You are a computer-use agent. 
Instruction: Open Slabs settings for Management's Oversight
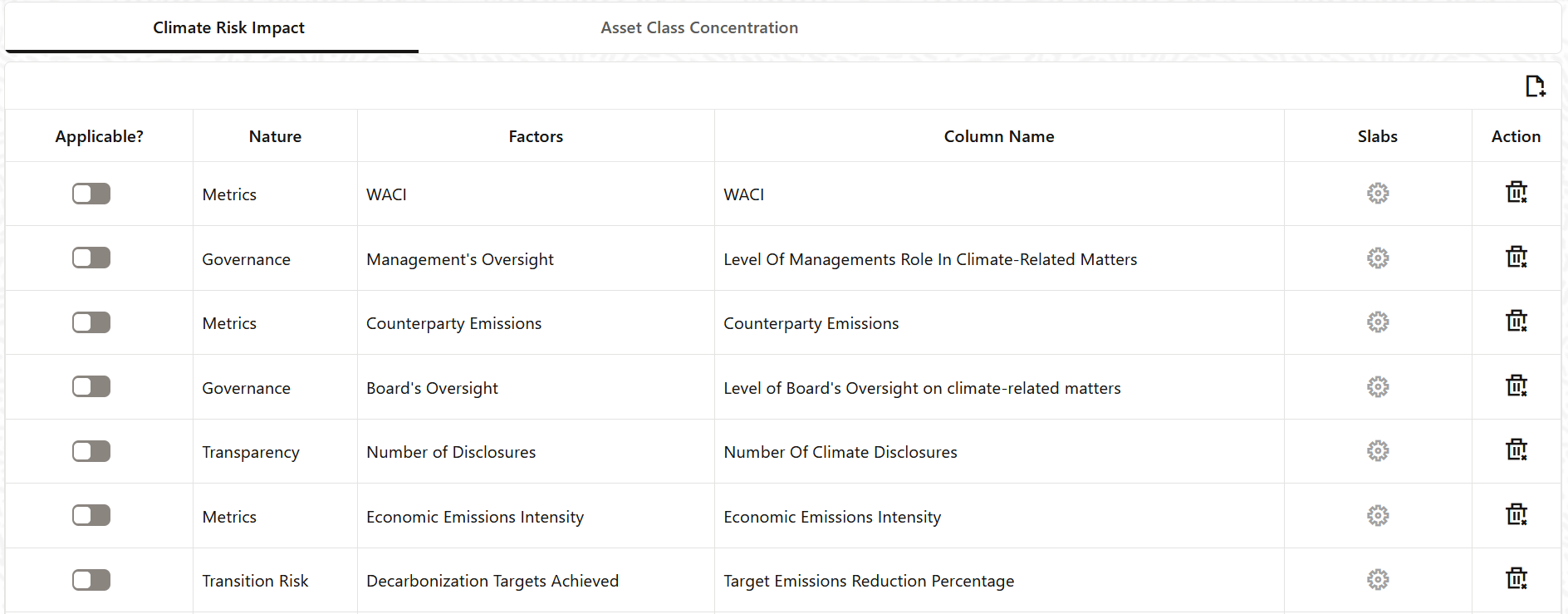pyautogui.click(x=1377, y=258)
